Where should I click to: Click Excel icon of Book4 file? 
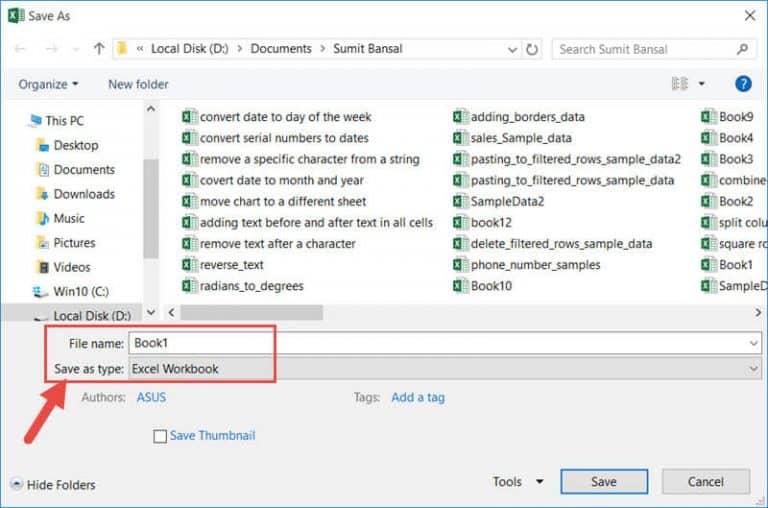tap(708, 138)
